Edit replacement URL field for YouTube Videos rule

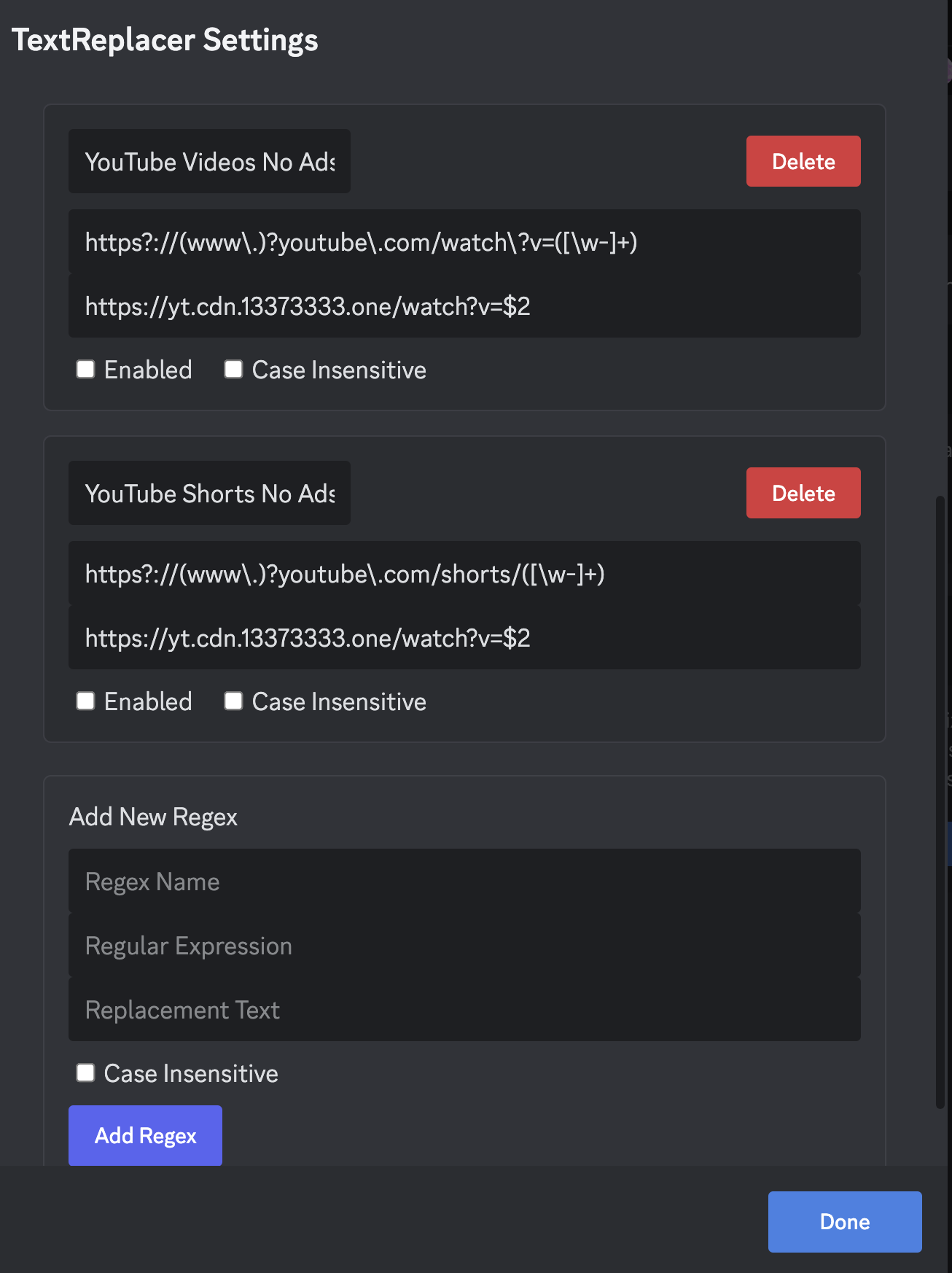click(464, 305)
